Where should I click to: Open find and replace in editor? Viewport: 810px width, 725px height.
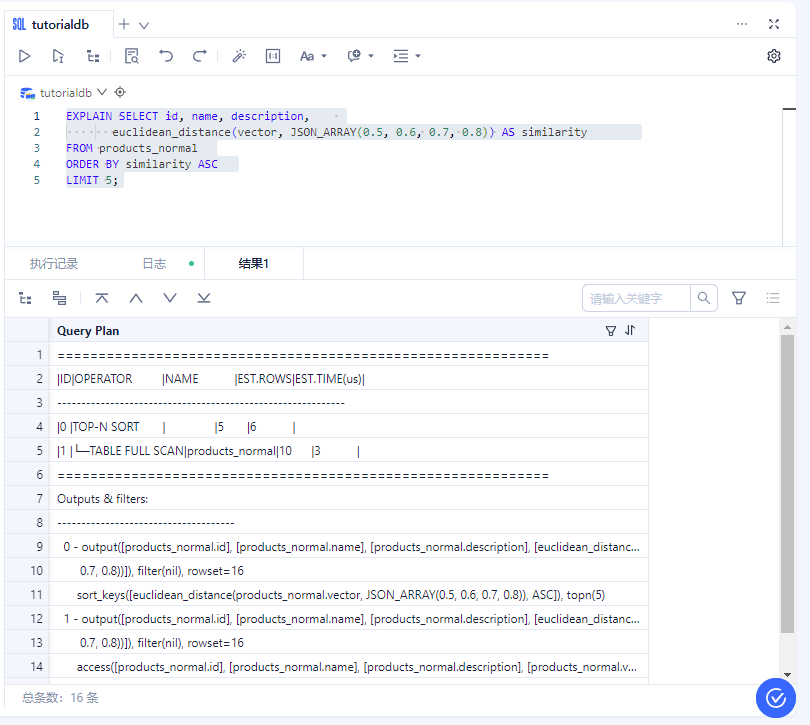132,56
